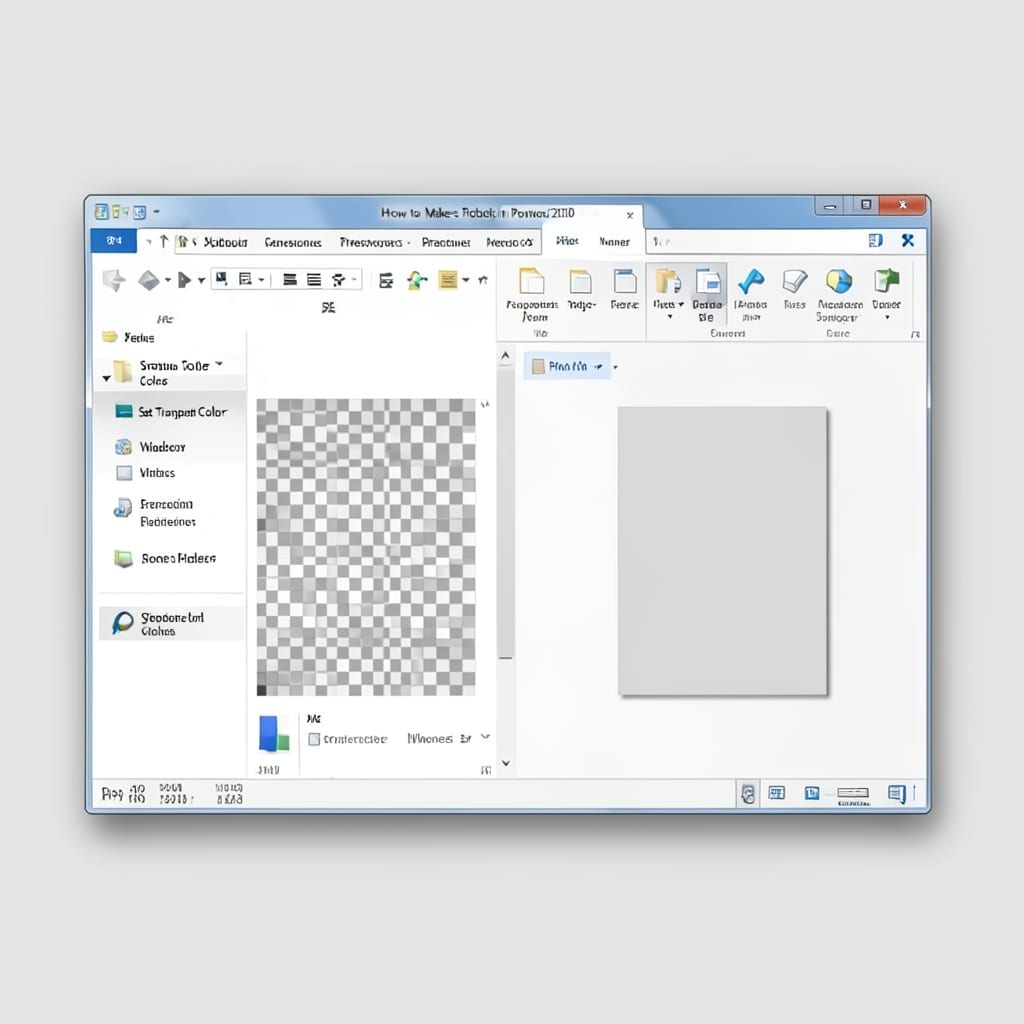The image size is (1024, 1024).
Task: Click the blue brush-stroke ribbon icon
Action: (751, 281)
